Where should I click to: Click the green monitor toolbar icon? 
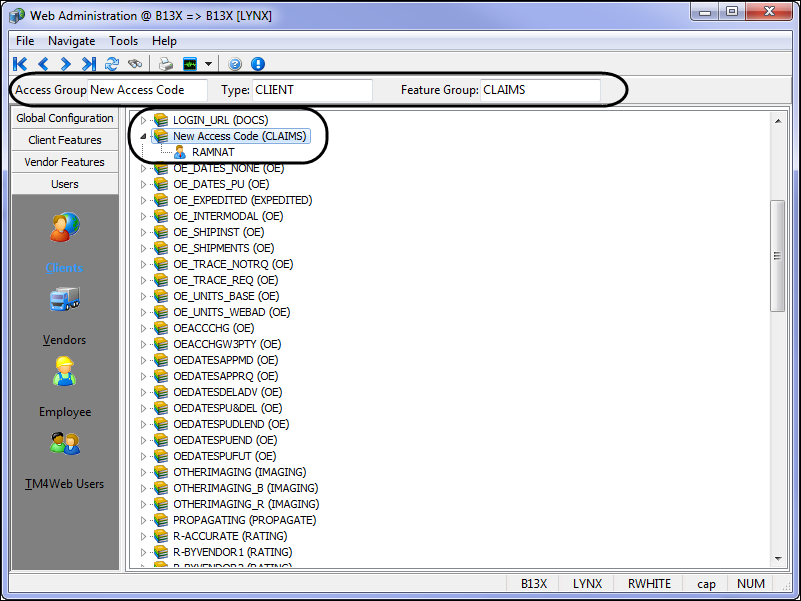[x=190, y=64]
